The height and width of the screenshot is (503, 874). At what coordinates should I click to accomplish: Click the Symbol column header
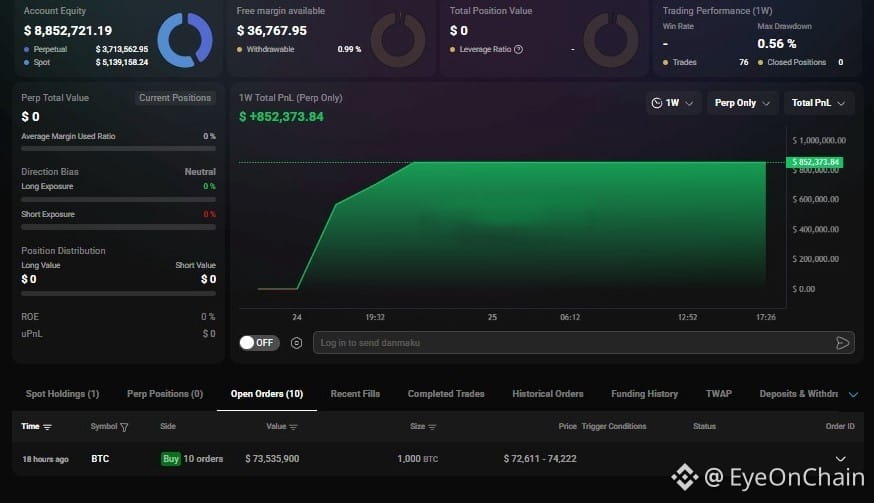coord(104,427)
